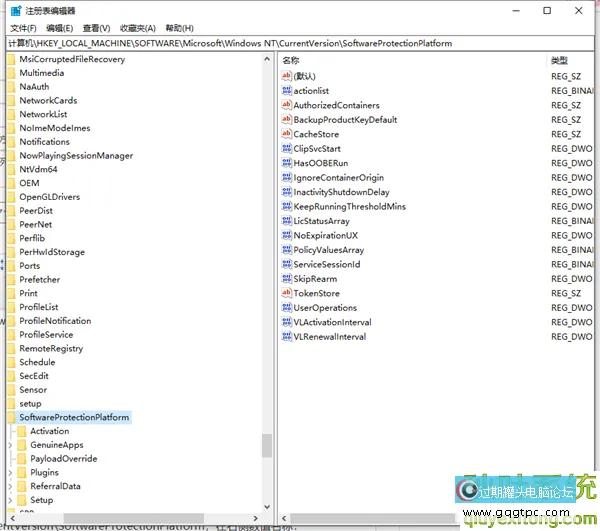The width and height of the screenshot is (600, 531).
Task: Click the VLRenewalInterval DWORD icon
Action: point(287,337)
